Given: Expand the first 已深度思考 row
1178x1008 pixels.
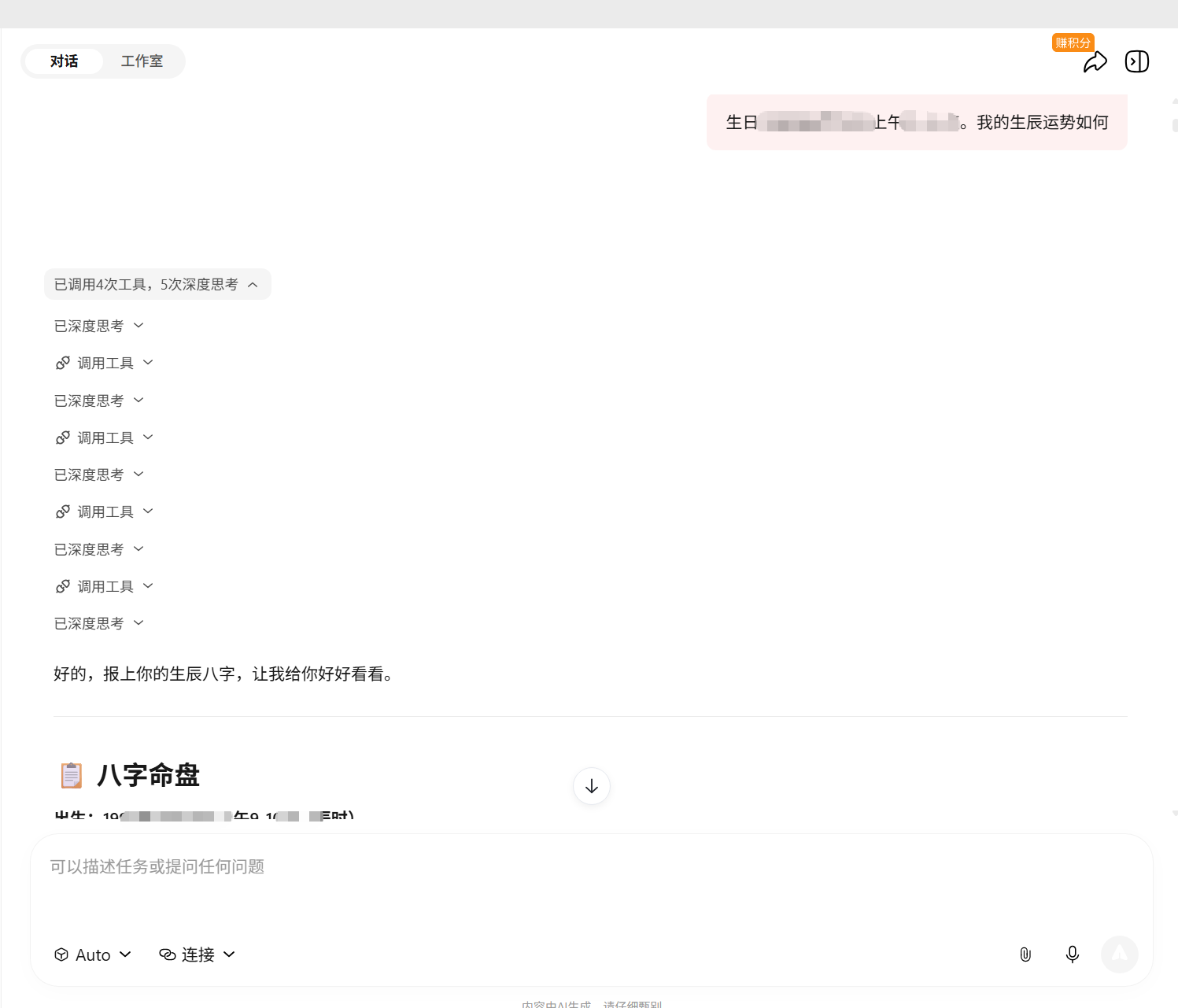Looking at the screenshot, I should 99,326.
